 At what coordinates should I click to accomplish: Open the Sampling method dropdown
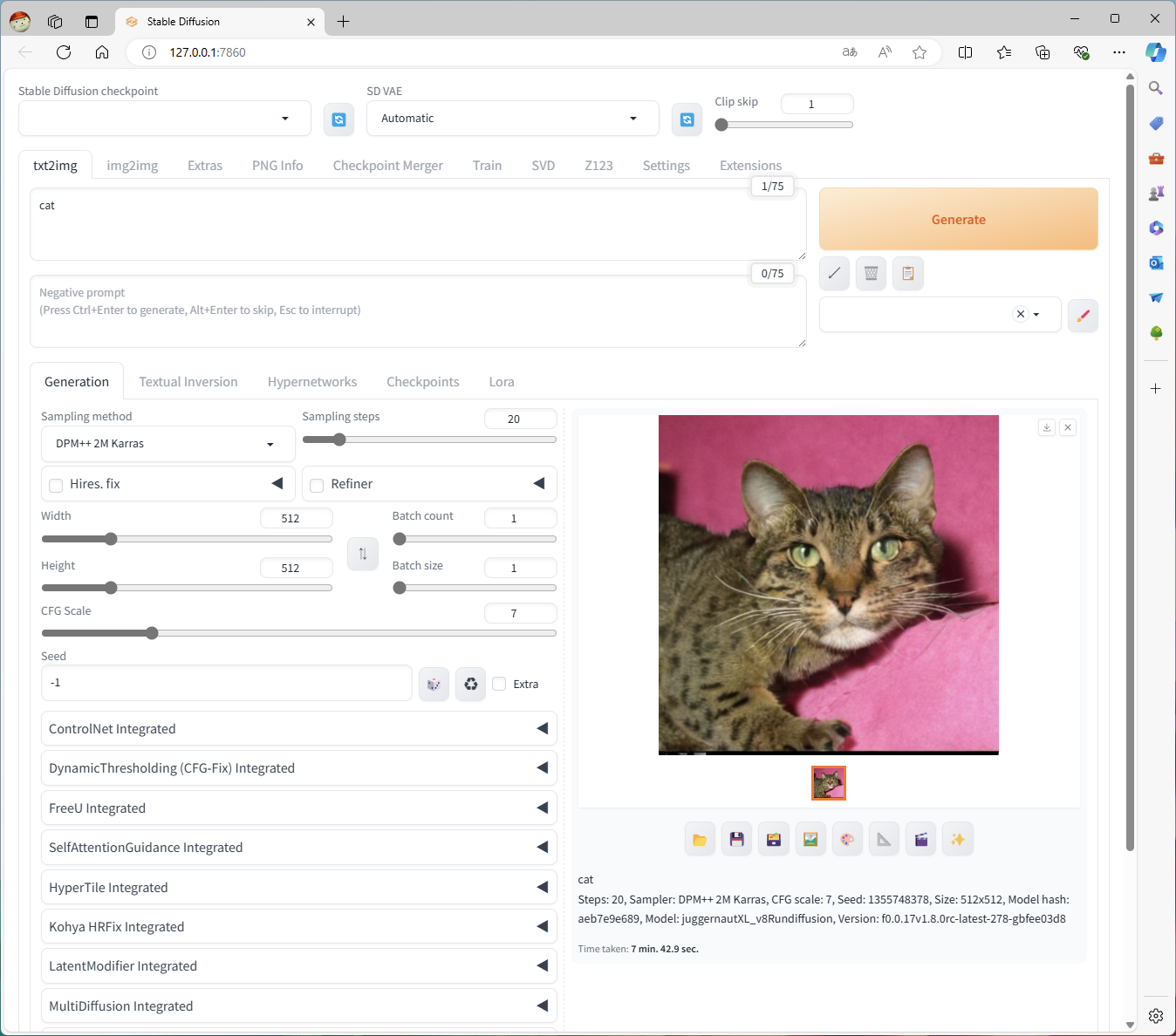[168, 444]
